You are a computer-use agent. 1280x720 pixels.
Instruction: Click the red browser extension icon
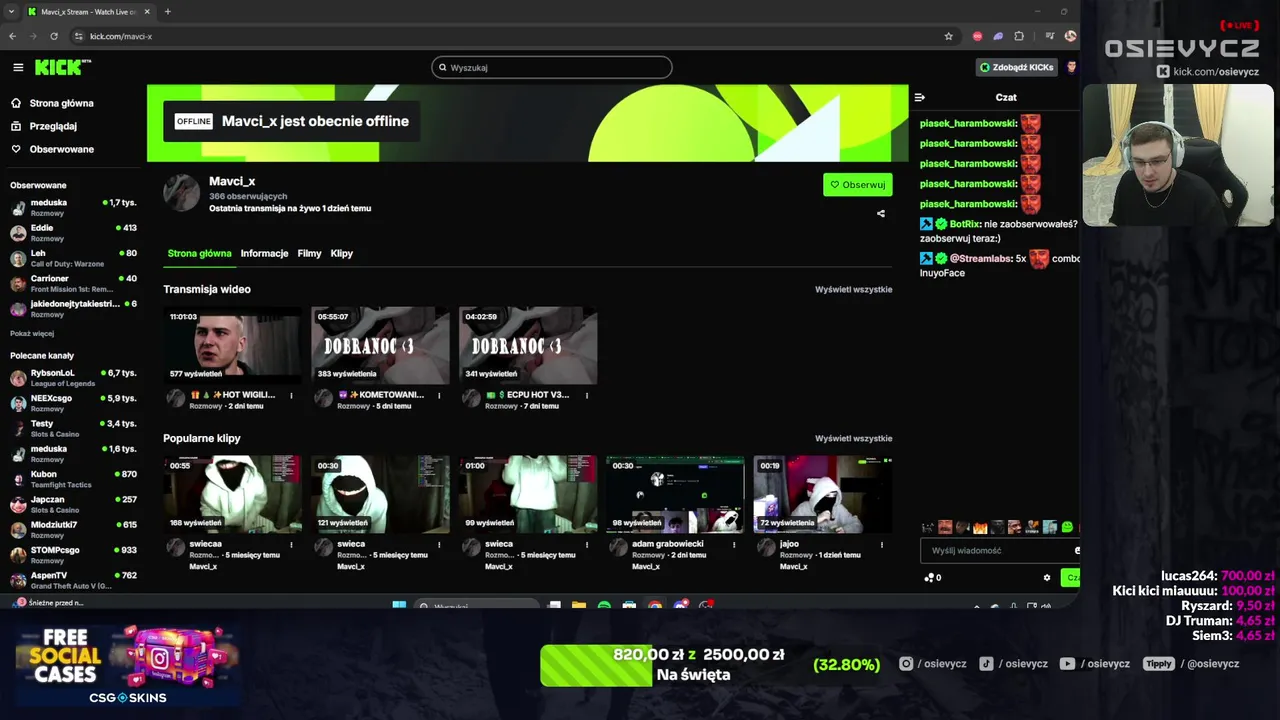pos(977,36)
